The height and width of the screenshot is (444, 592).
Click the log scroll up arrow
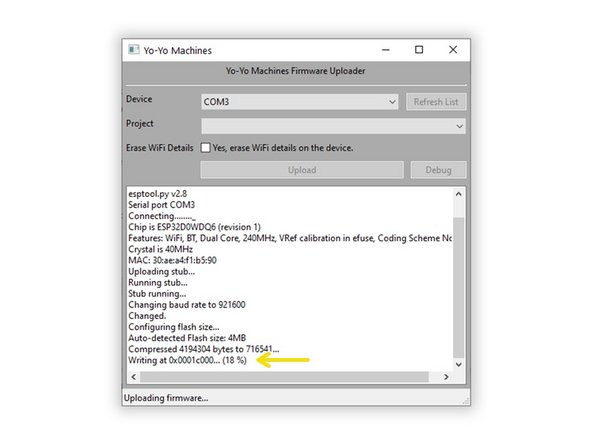click(x=459, y=194)
